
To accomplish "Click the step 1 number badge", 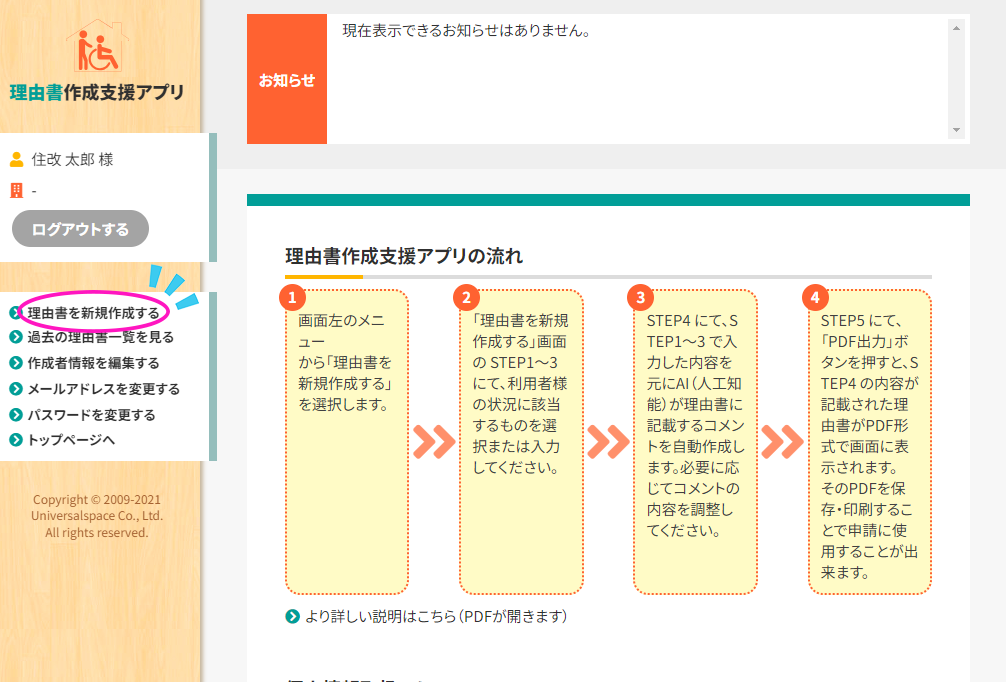I will [x=292, y=297].
